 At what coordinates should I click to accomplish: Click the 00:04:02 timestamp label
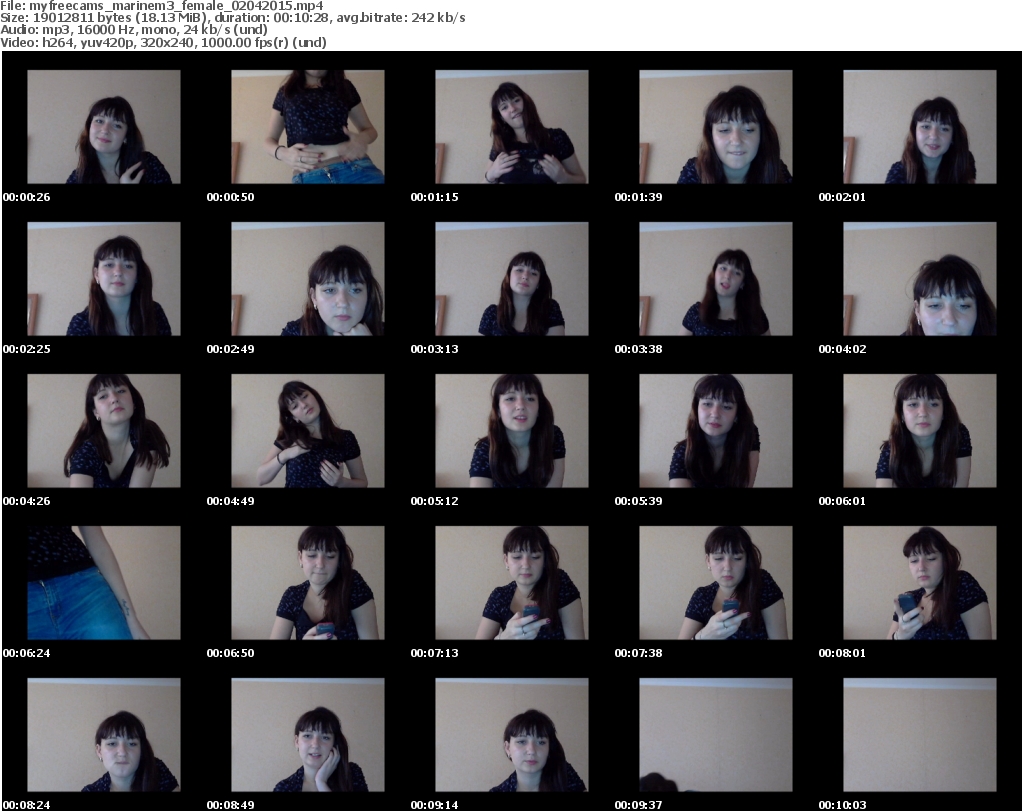tap(842, 349)
